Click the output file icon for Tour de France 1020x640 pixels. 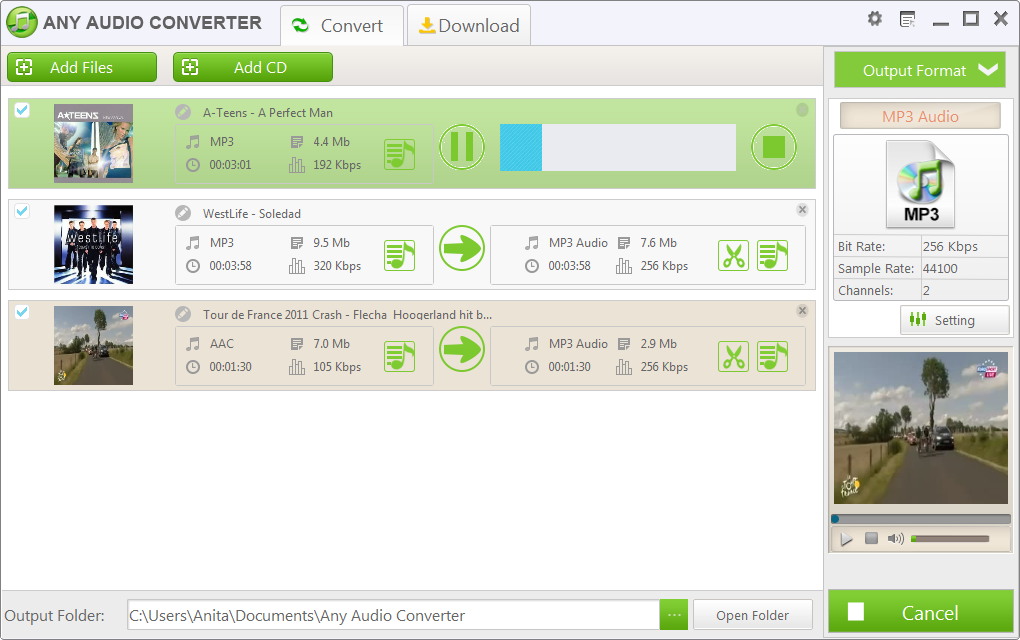tap(772, 356)
